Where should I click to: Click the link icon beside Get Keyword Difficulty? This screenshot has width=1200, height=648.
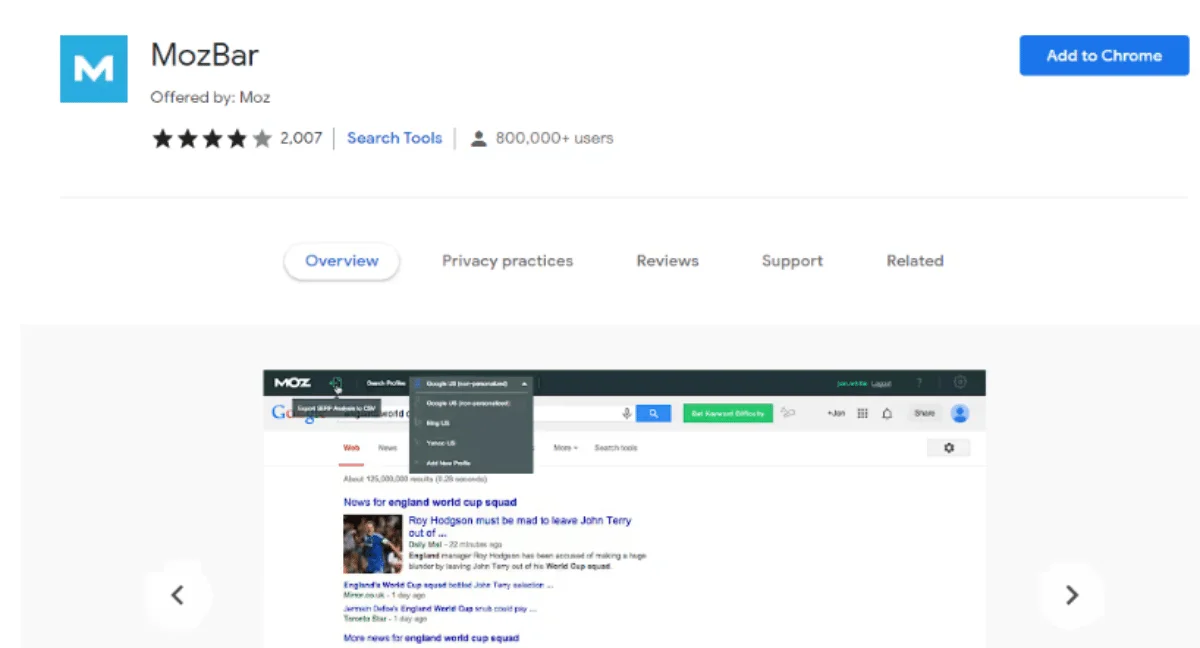[x=788, y=412]
